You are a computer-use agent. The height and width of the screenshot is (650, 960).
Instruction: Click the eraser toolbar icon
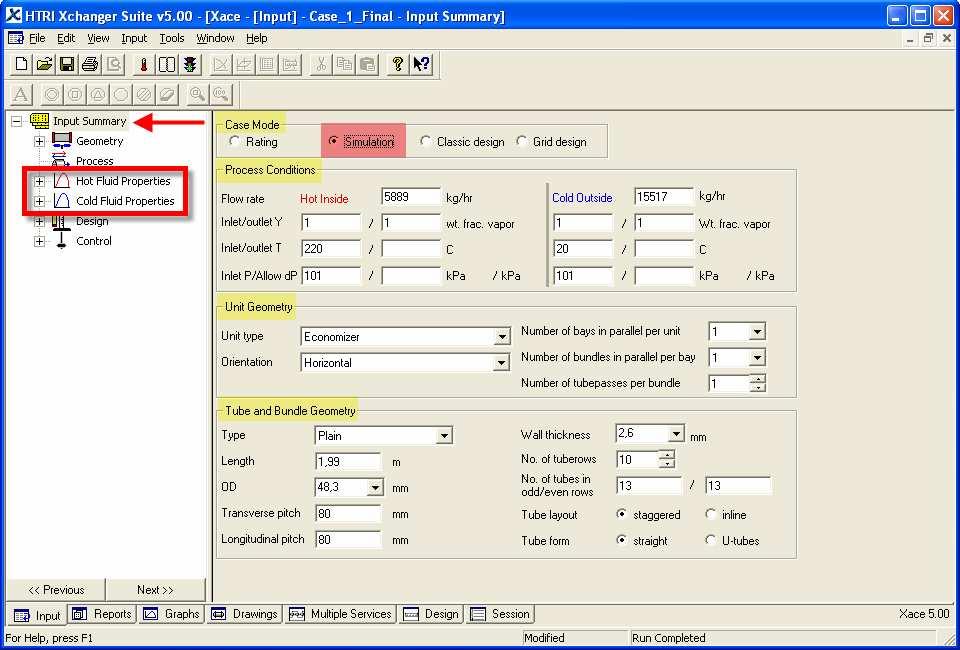(x=167, y=94)
